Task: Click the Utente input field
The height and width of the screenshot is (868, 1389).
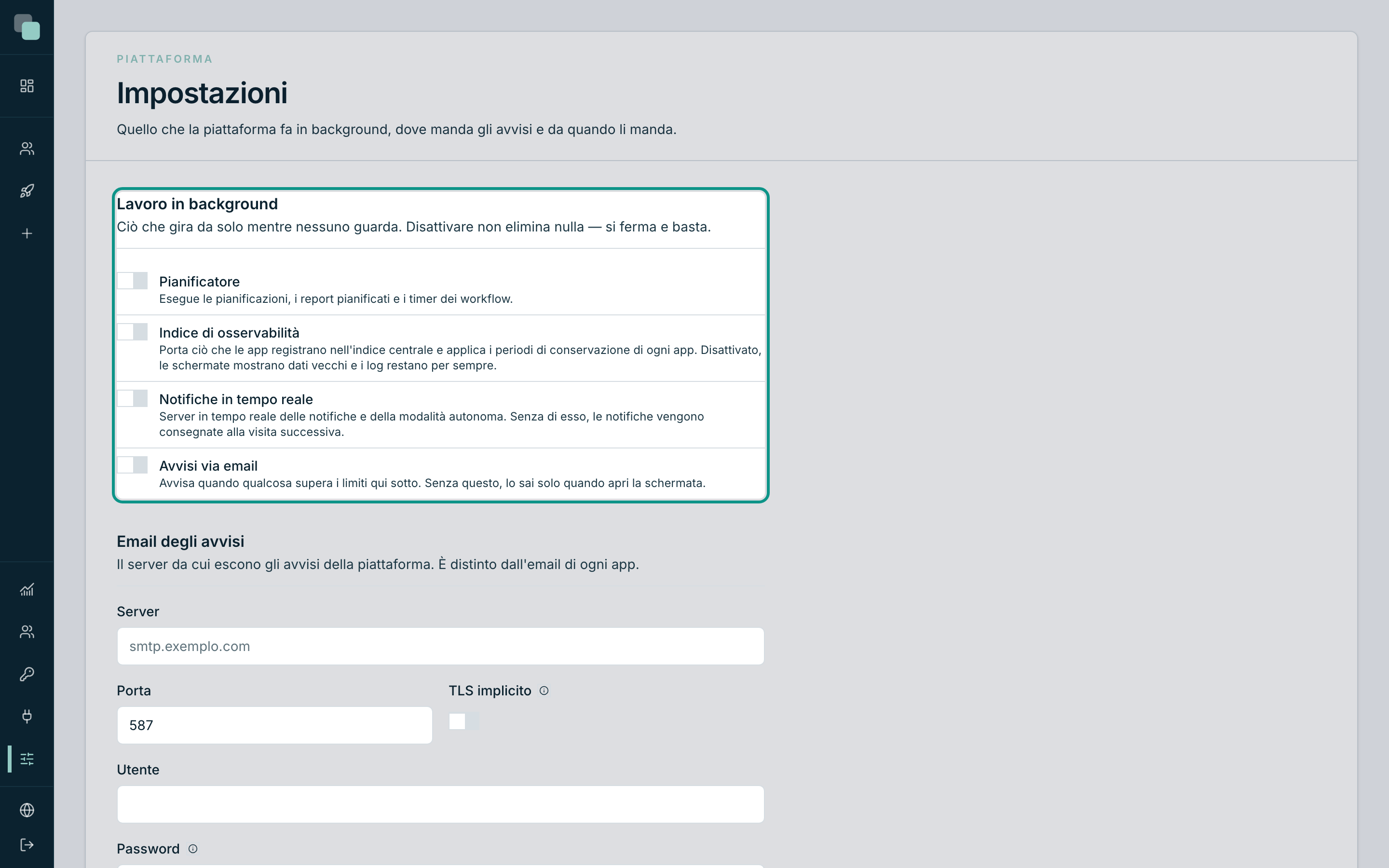Action: tap(440, 804)
